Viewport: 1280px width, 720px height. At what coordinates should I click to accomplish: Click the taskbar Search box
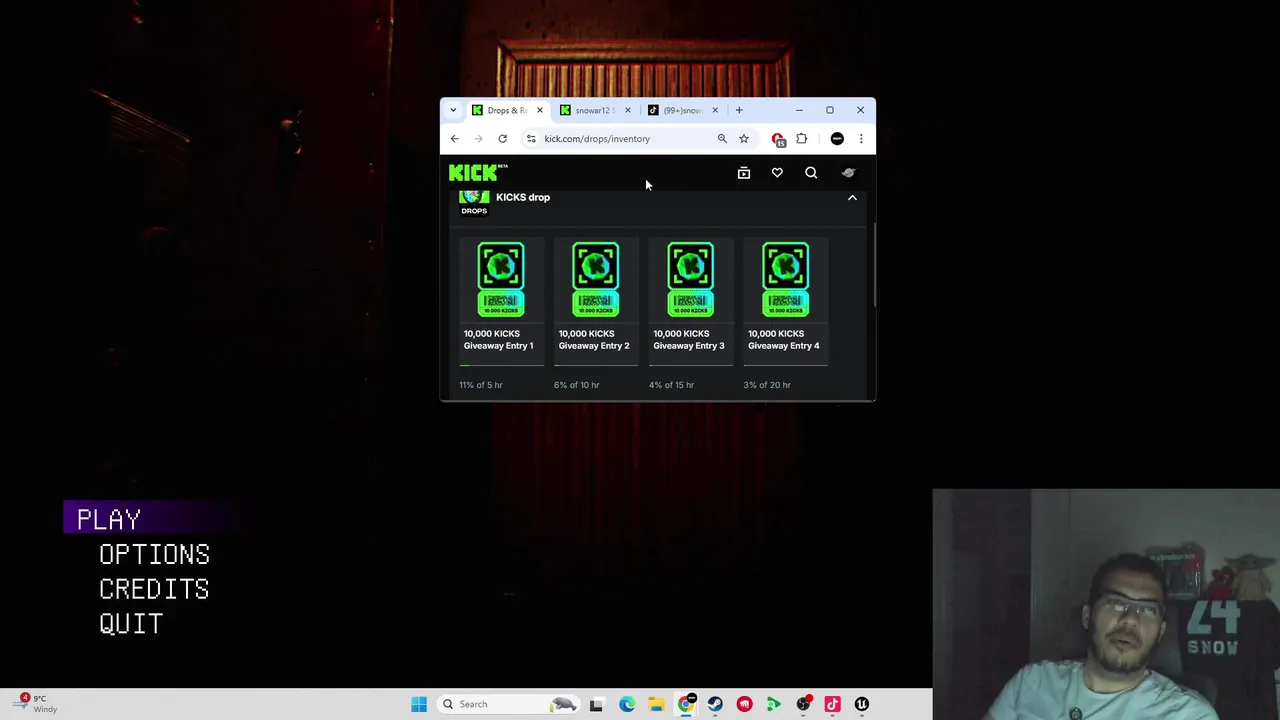(x=508, y=704)
